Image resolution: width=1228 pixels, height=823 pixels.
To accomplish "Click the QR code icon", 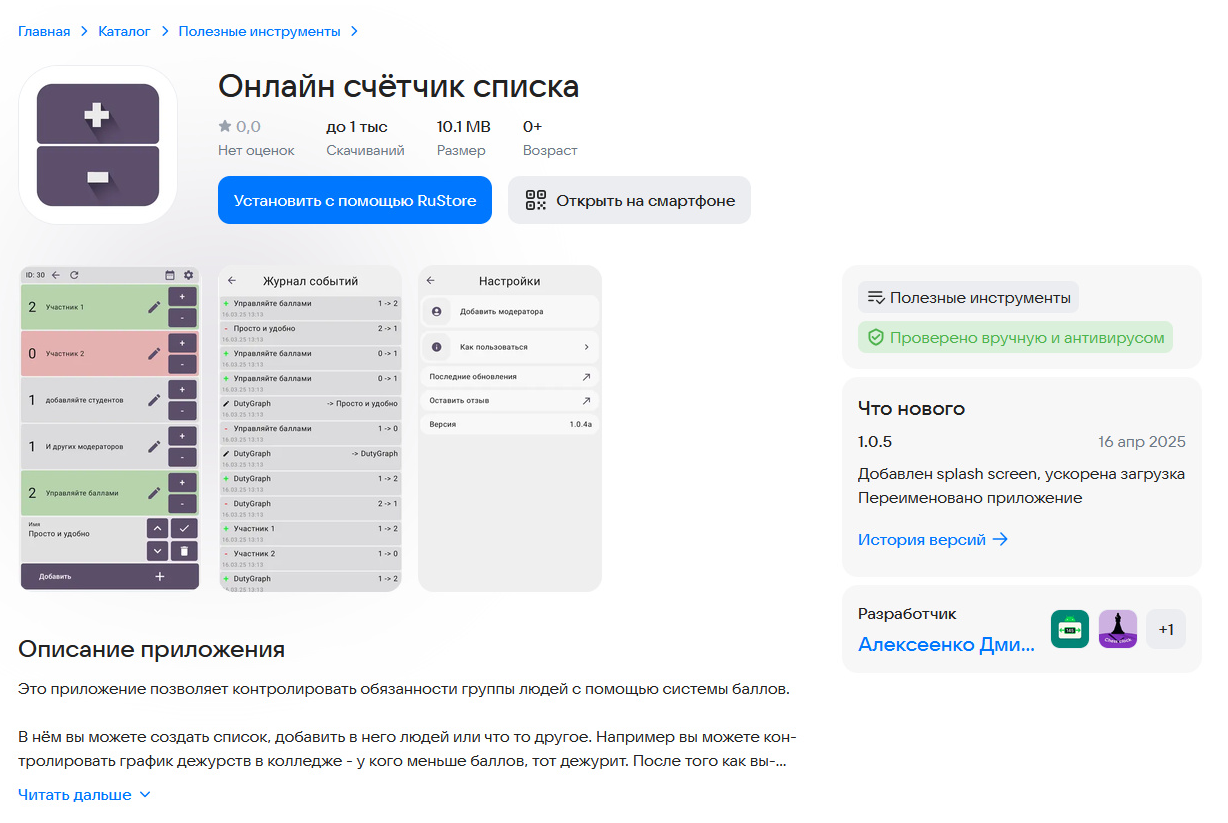I will (x=536, y=200).
